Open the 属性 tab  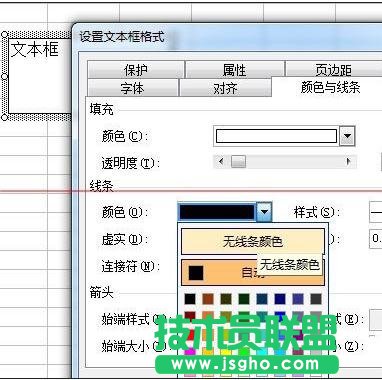[x=234, y=70]
